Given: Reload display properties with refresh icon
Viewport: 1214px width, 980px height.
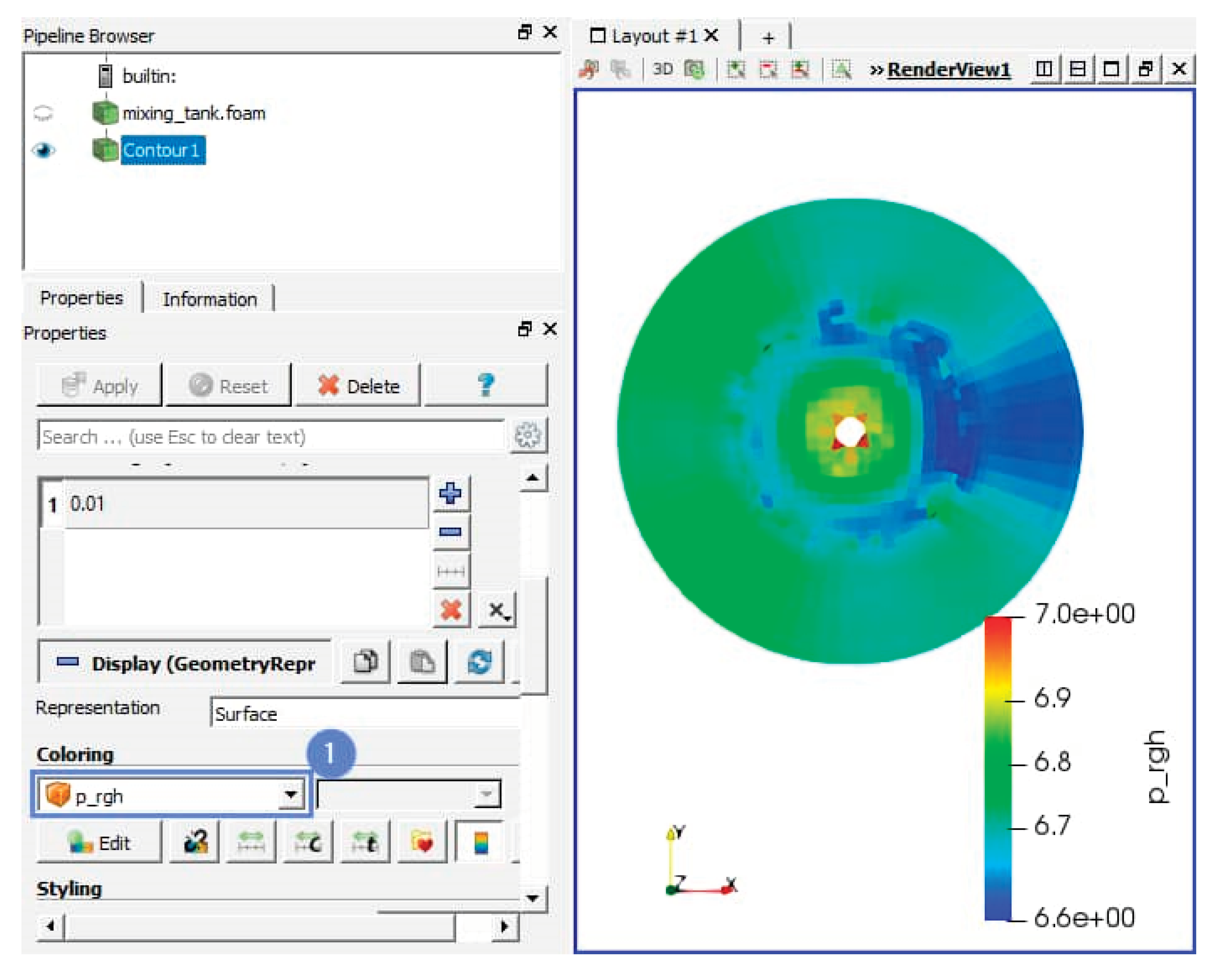Looking at the screenshot, I should pos(479,662).
